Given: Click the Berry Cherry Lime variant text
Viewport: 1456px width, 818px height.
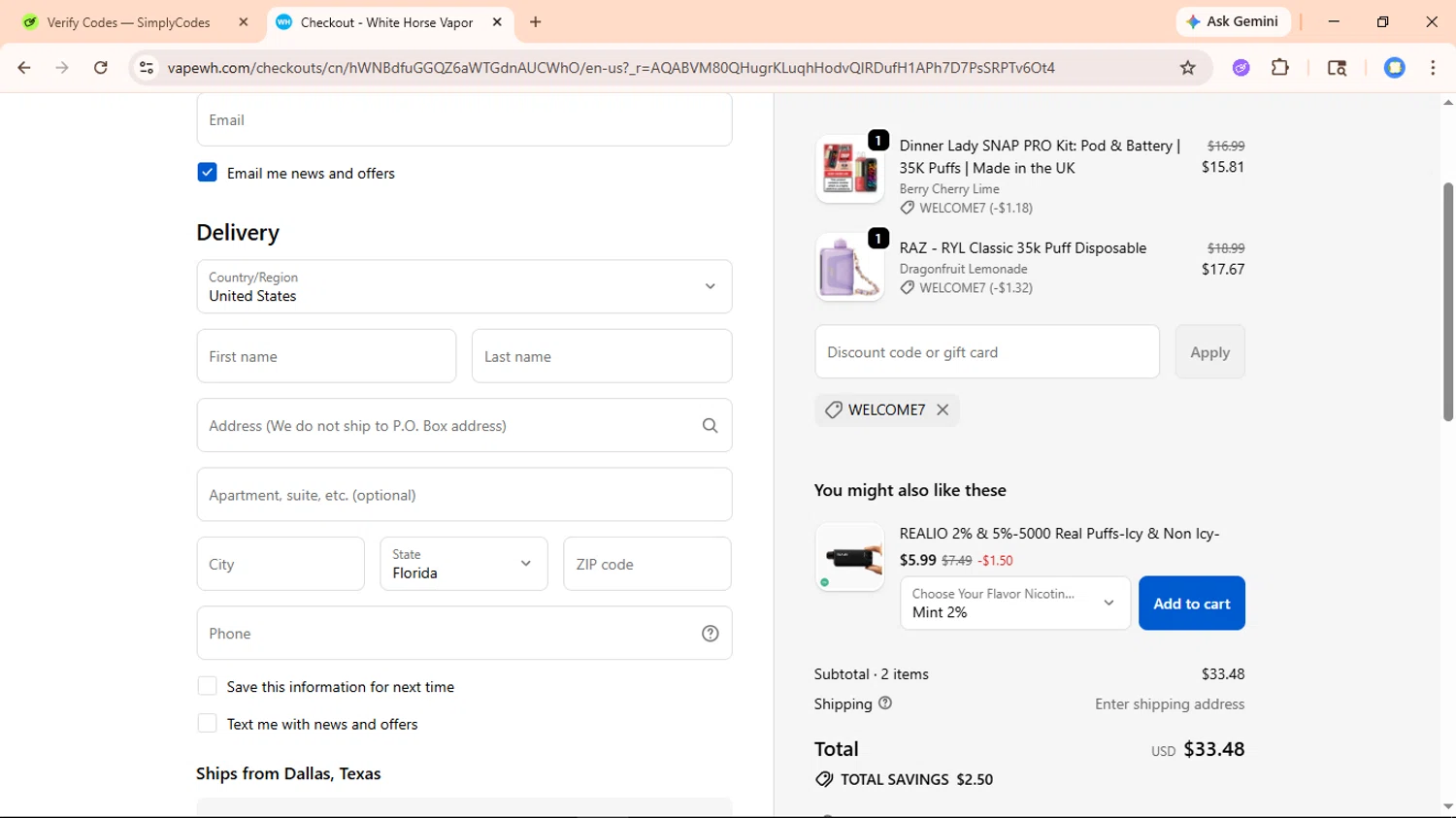Looking at the screenshot, I should [x=949, y=189].
